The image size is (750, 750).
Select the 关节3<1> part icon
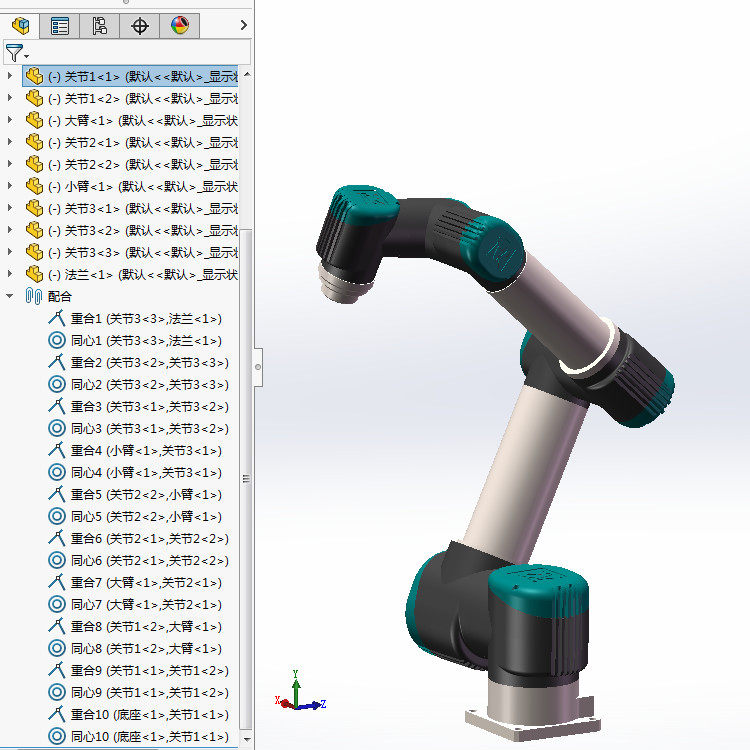pos(34,208)
